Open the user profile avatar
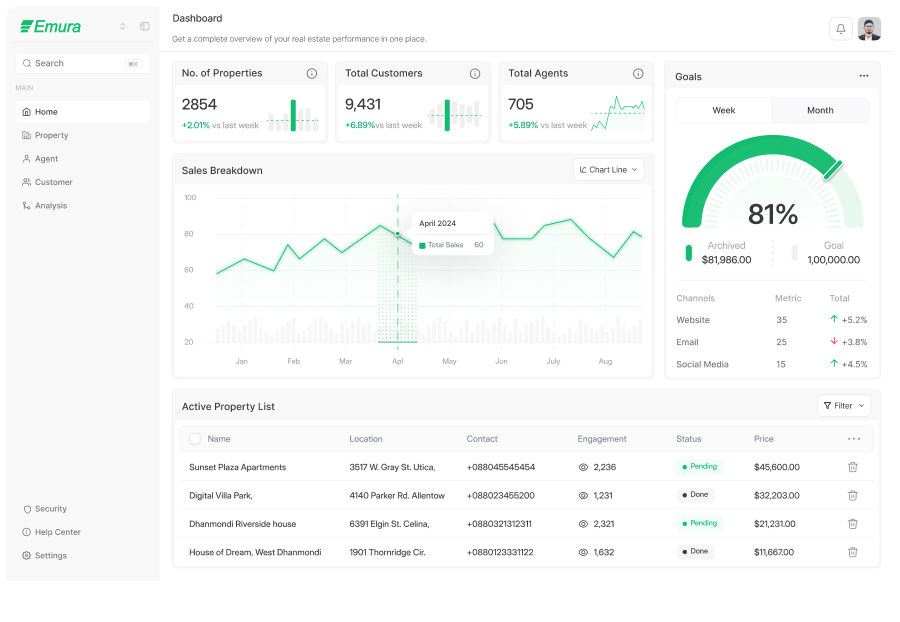The image size is (900, 622). tap(869, 29)
